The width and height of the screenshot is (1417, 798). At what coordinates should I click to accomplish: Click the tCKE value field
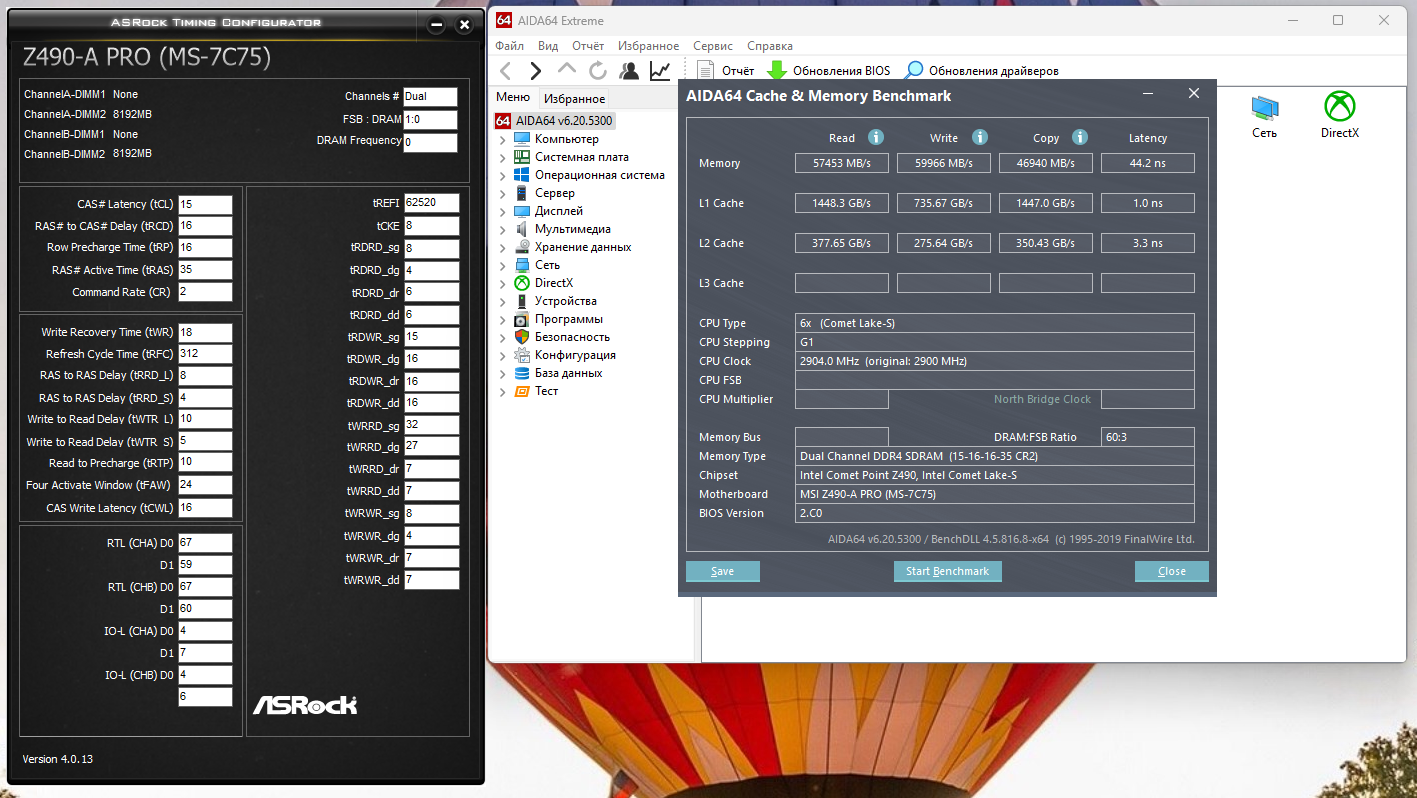point(432,226)
